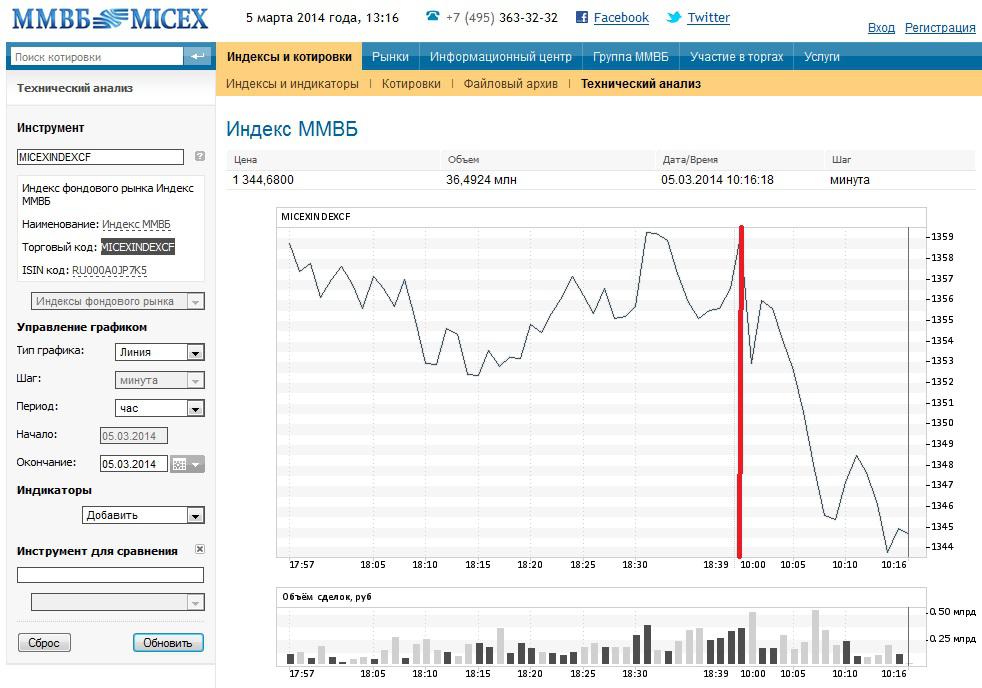The width and height of the screenshot is (982, 688).
Task: Click the Объём сделок, руб label
Action: 326,597
